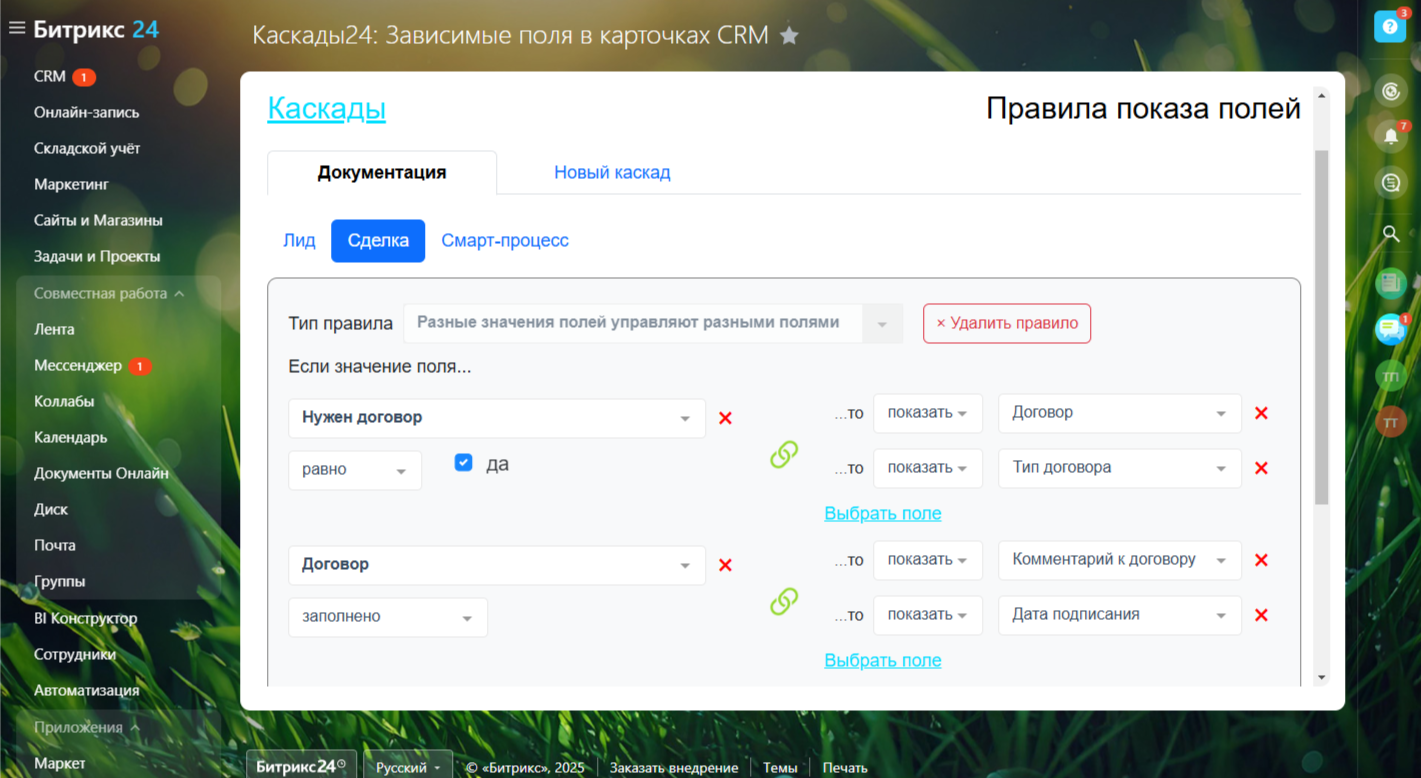This screenshot has width=1421, height=778.
Task: Open 'Складской учёт' menu item
Action: pyautogui.click(x=87, y=149)
